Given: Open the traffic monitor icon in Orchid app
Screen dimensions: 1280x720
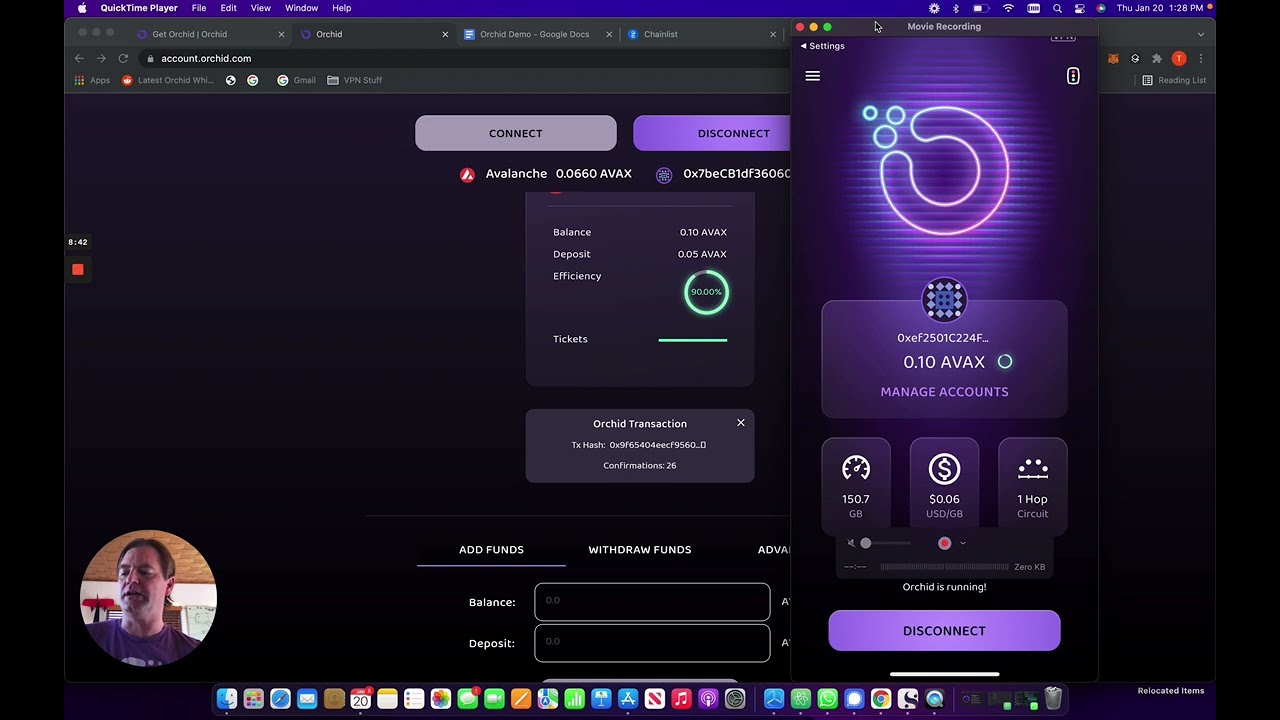Looking at the screenshot, I should pos(1073,76).
